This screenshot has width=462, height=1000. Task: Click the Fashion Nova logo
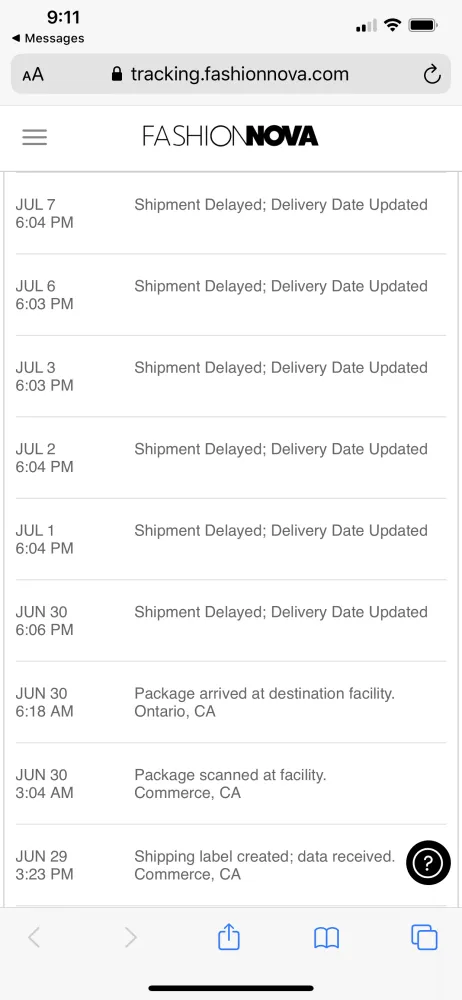point(230,136)
